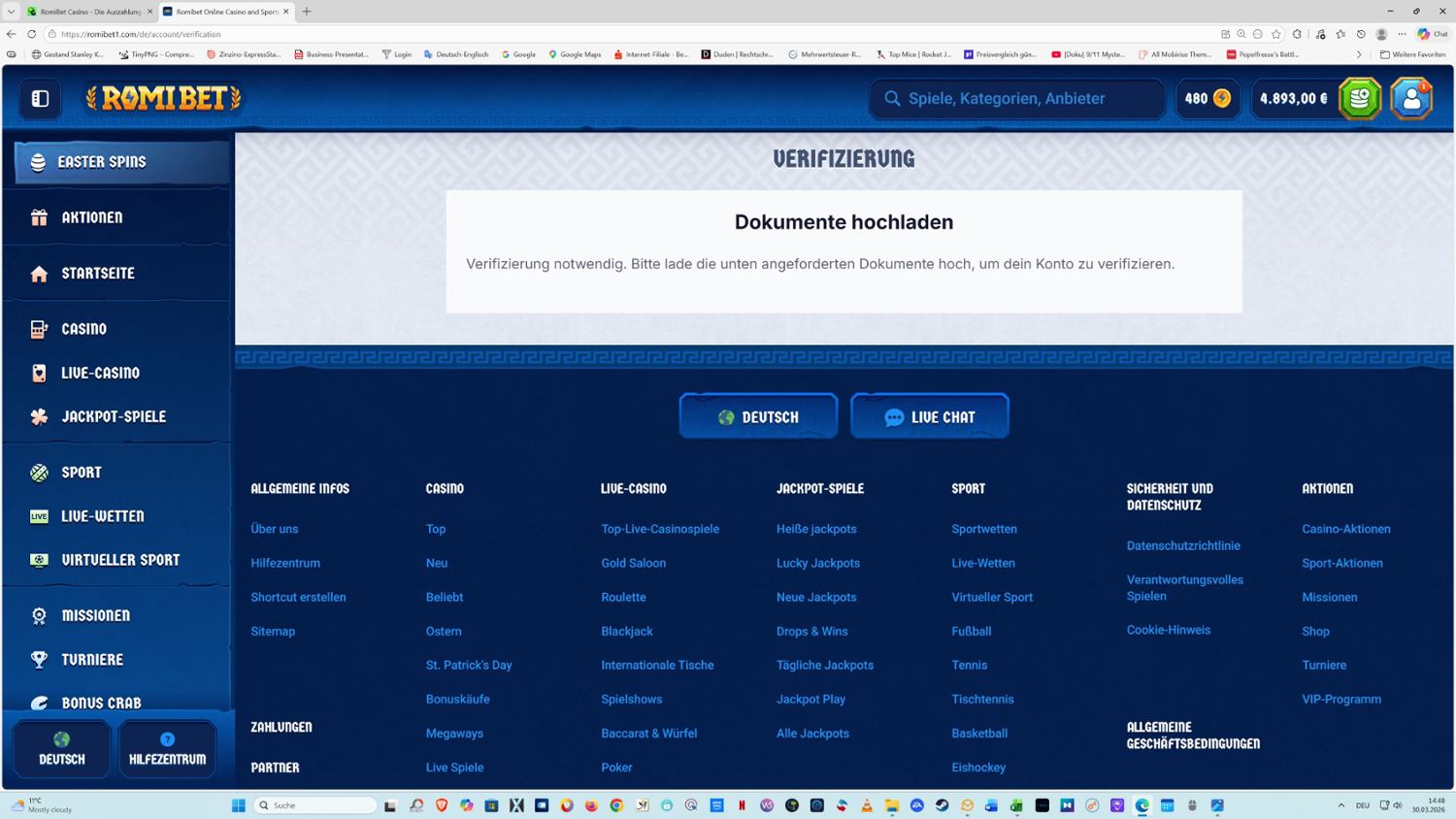Click the 480 coins balance badge
The width and height of the screenshot is (1456, 819).
pos(1207,98)
